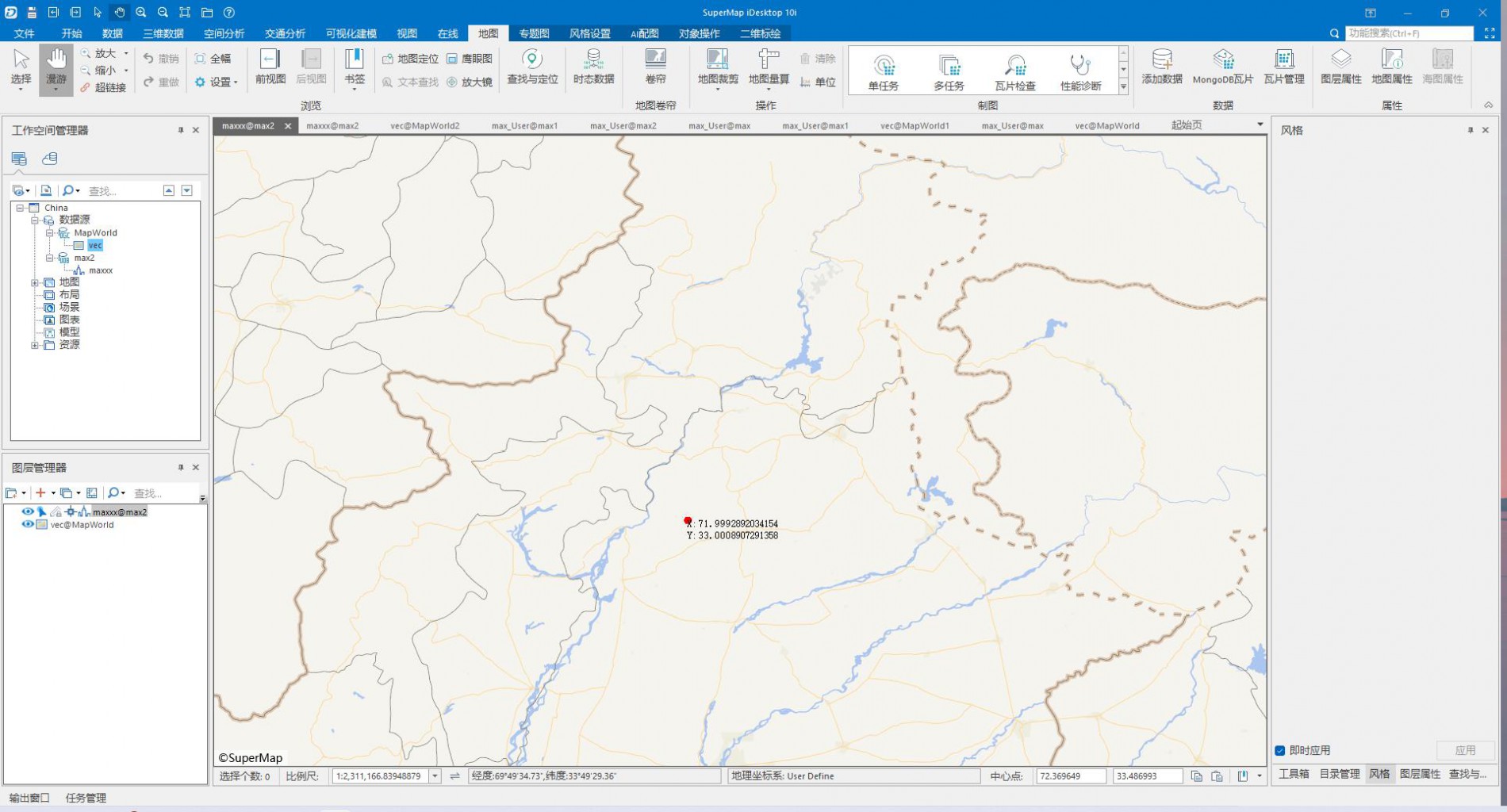Click the Full Extent (全幅) button
Viewport: 1507px width, 812px height.
pos(213,59)
